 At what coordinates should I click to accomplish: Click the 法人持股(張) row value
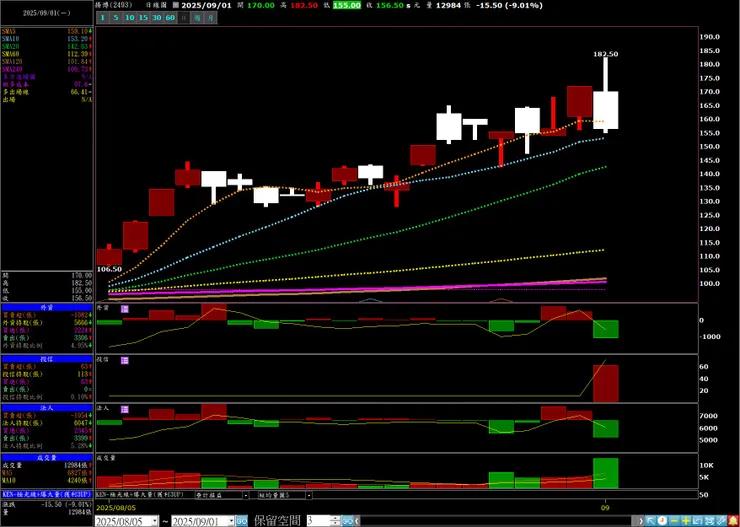coord(81,423)
